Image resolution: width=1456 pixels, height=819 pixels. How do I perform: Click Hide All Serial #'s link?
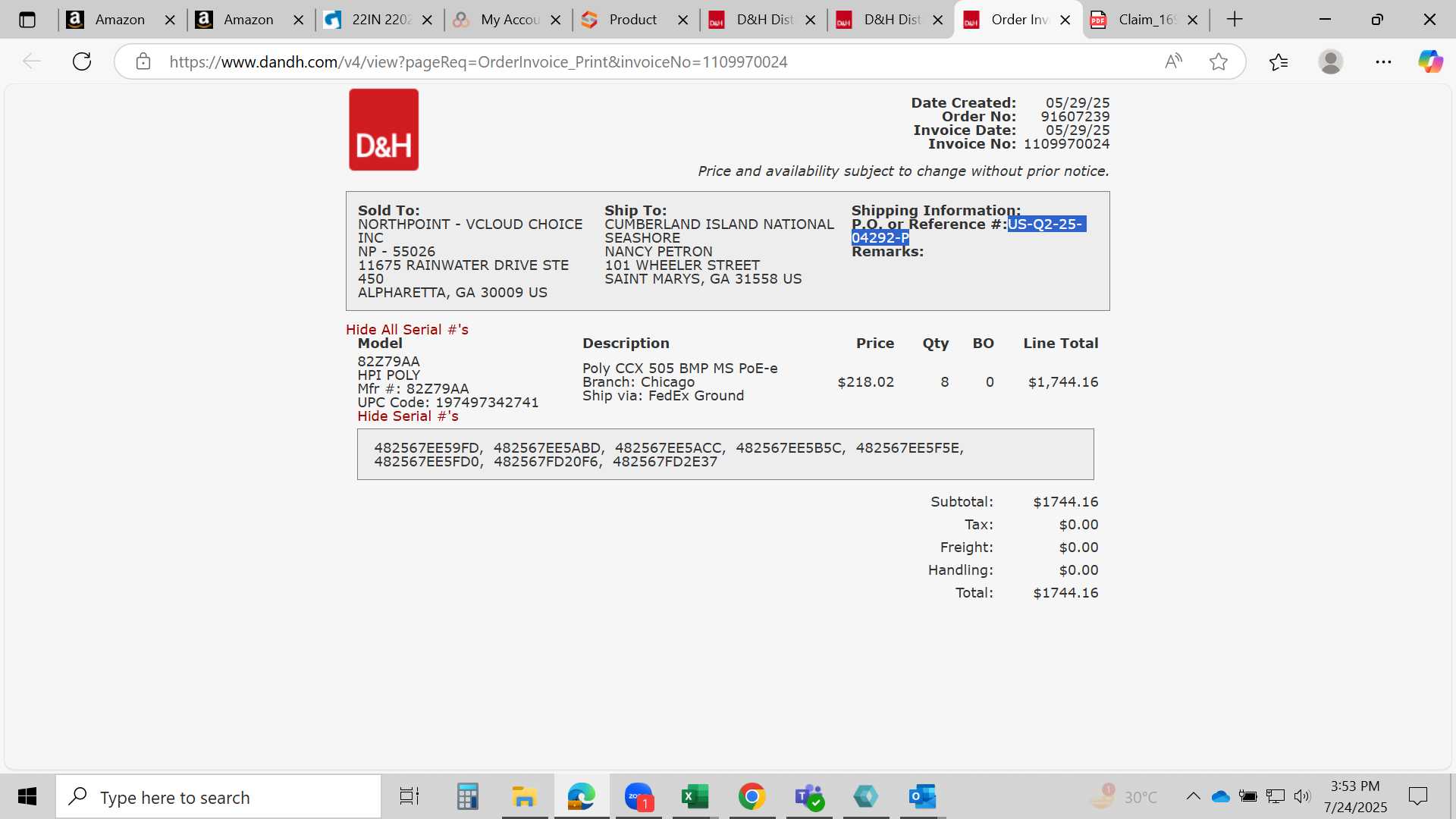pos(407,329)
